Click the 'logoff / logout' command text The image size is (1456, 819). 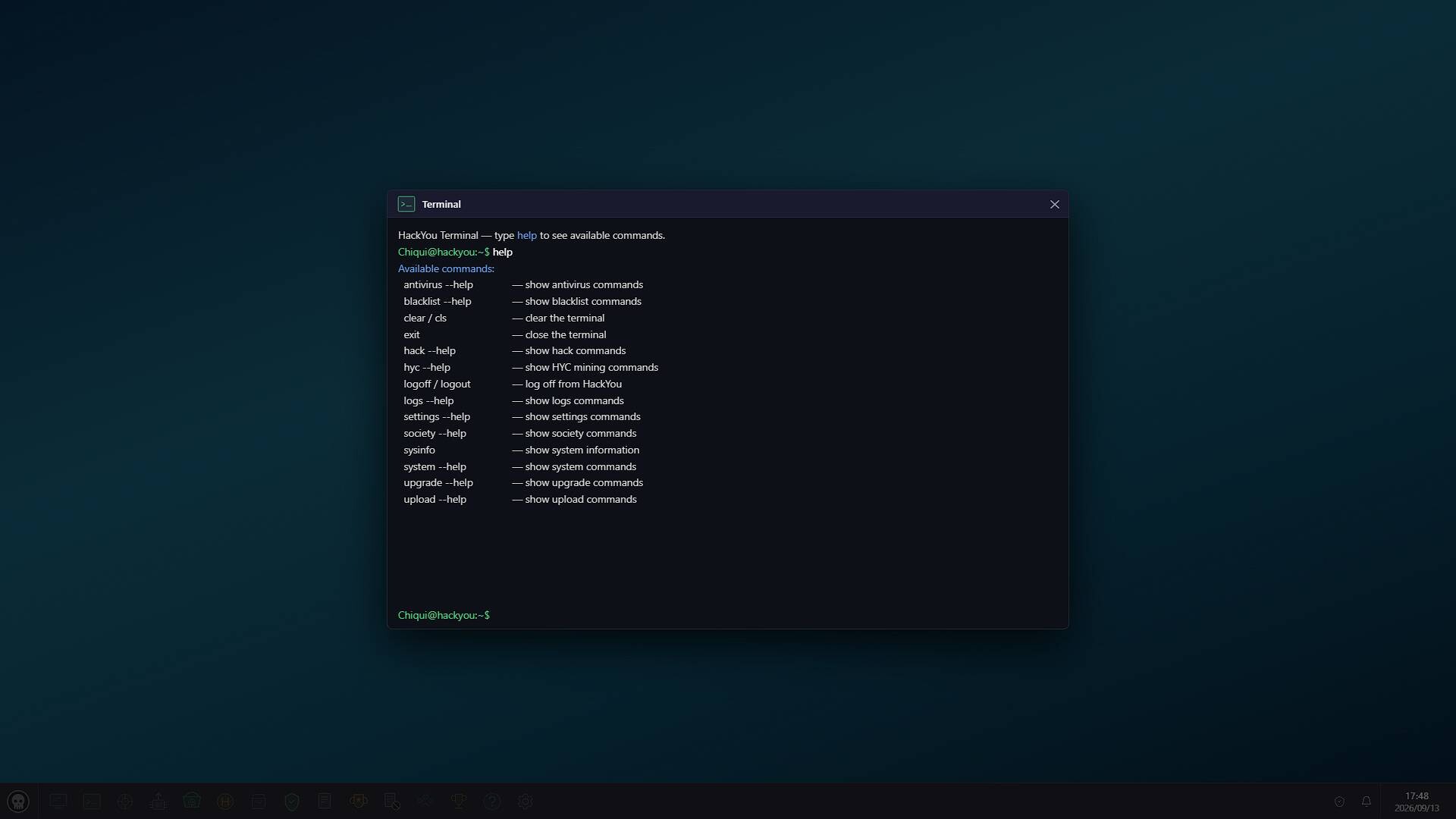[x=438, y=384]
